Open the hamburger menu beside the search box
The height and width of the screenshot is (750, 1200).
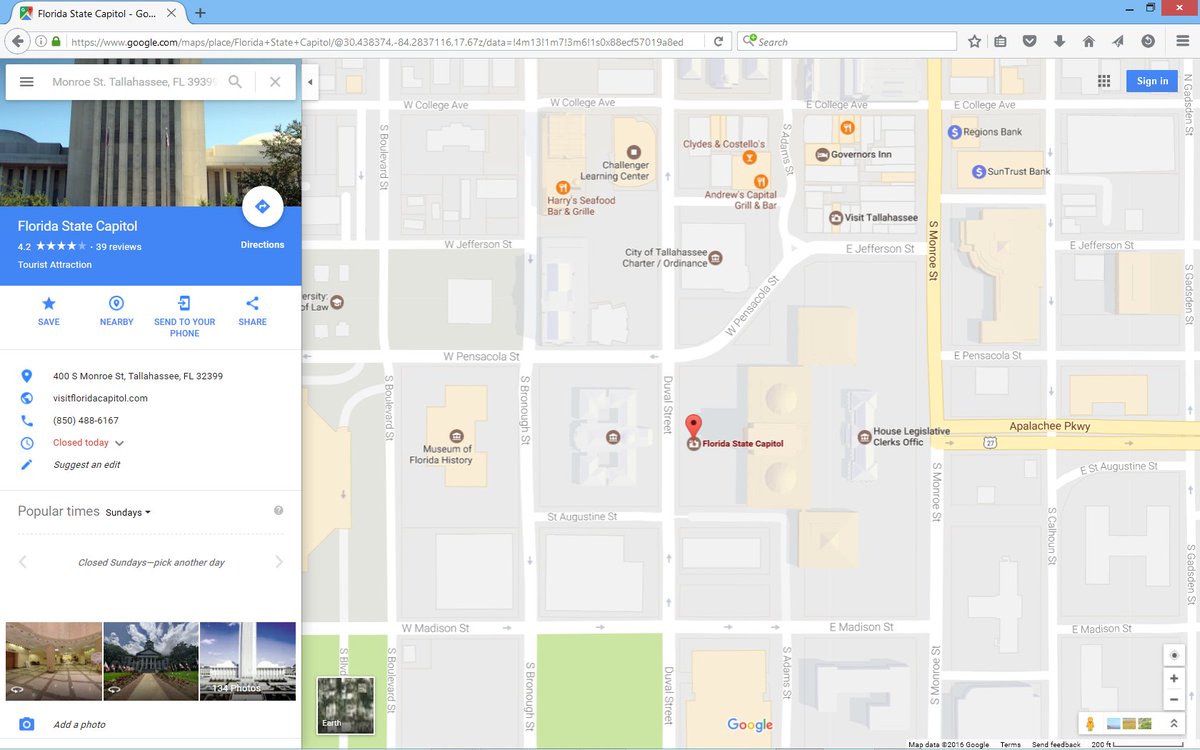(x=26, y=82)
